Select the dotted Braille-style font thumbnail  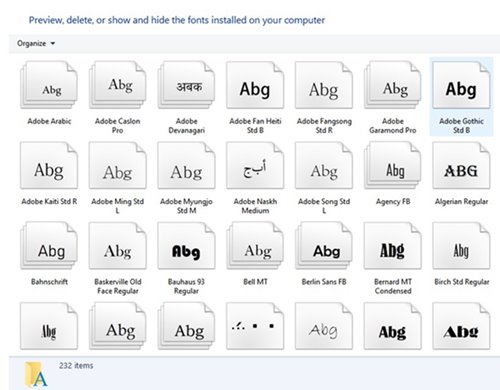click(x=255, y=326)
